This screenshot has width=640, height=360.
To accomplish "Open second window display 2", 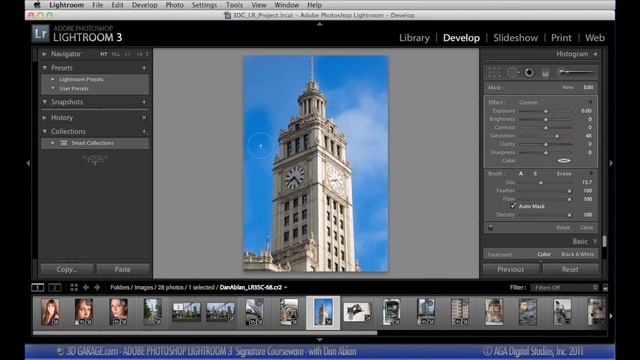I will (x=55, y=288).
